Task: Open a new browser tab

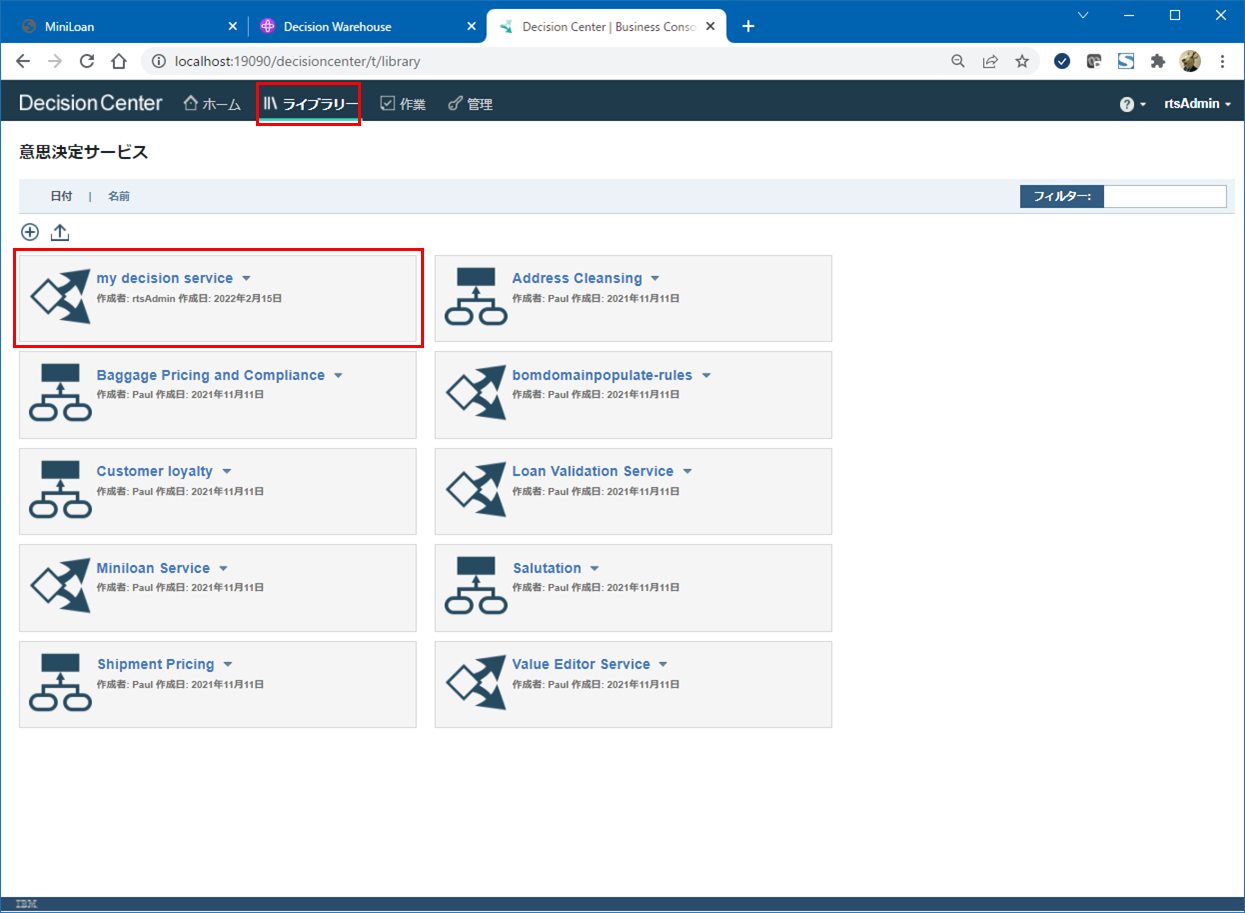Action: (748, 26)
